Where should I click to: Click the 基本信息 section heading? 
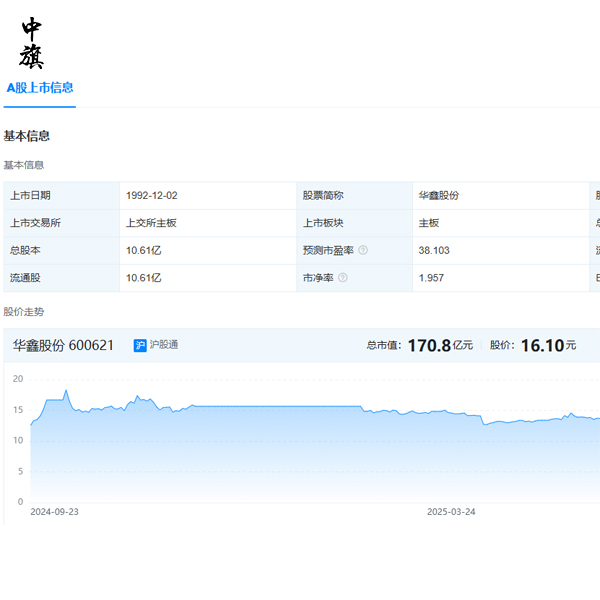pyautogui.click(x=27, y=136)
